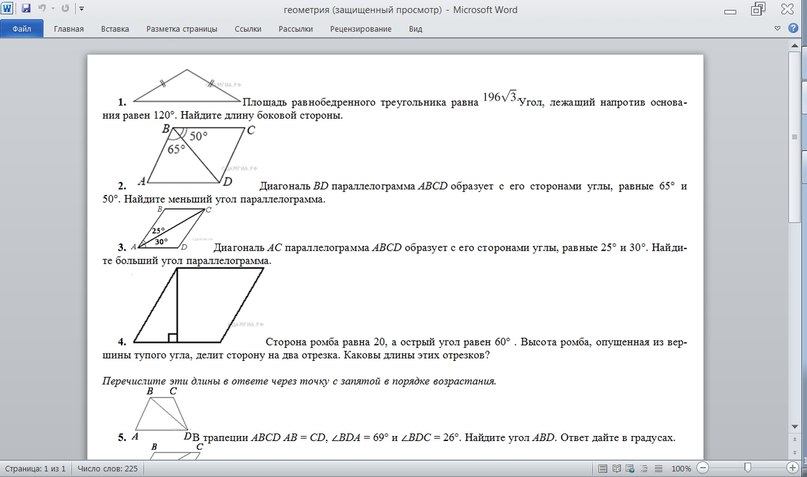Click the vertical scrollbar thumb
The width and height of the screenshot is (807, 477).
coord(795,137)
